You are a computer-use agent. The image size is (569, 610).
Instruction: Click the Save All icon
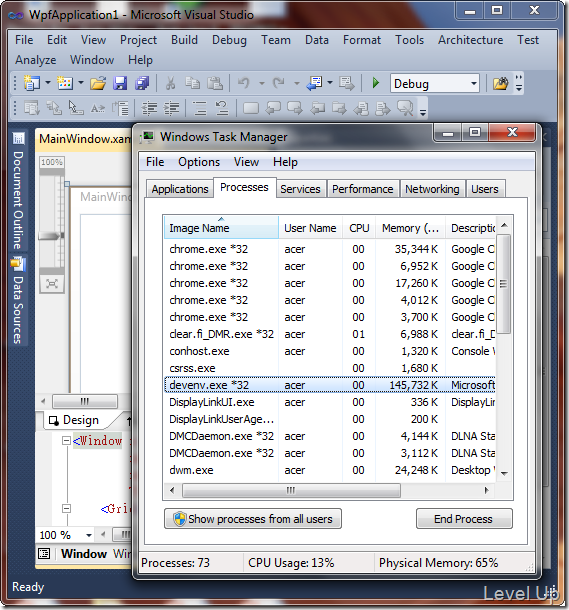coord(142,83)
